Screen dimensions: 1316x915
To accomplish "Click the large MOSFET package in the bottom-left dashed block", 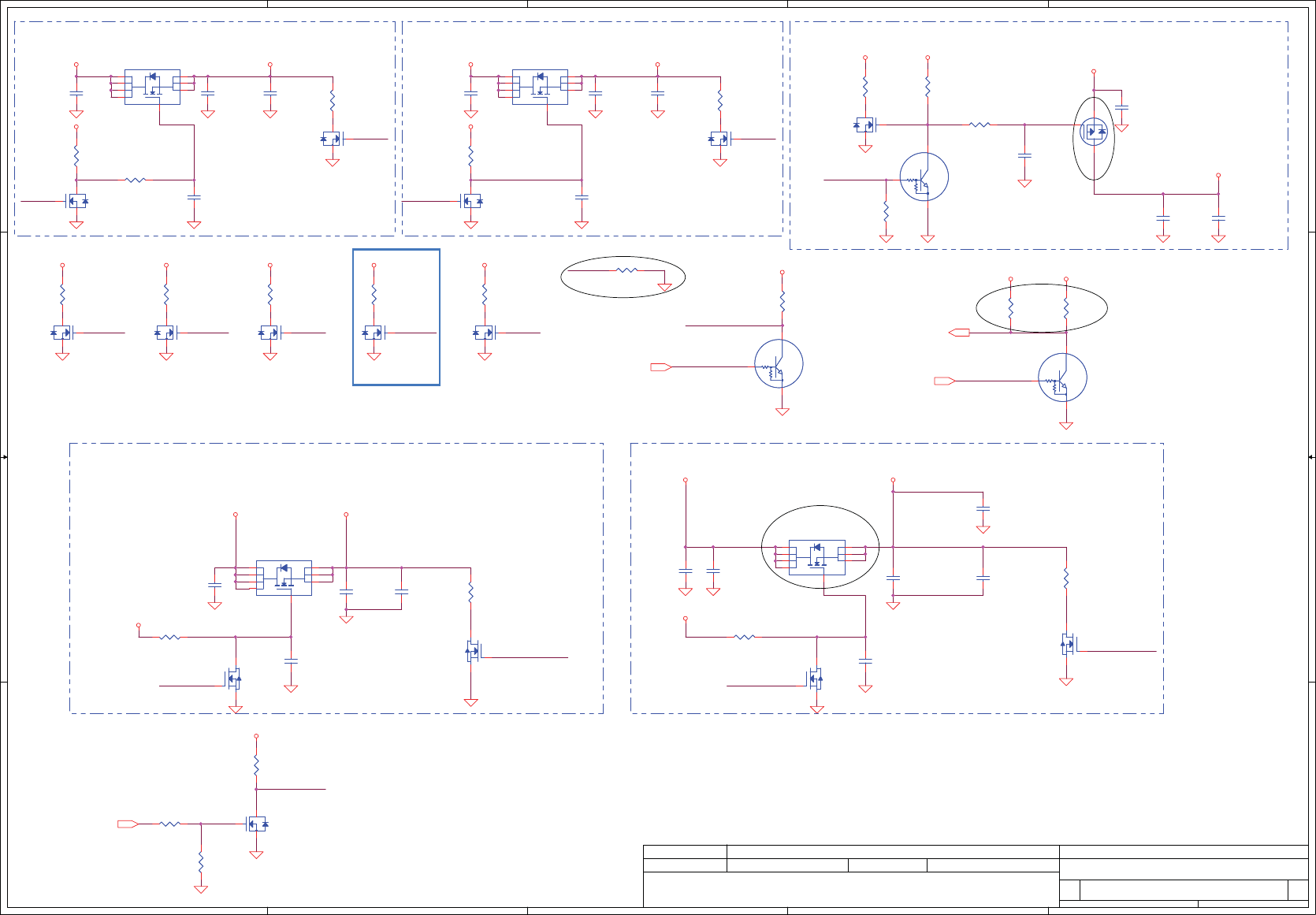I will pos(284,578).
